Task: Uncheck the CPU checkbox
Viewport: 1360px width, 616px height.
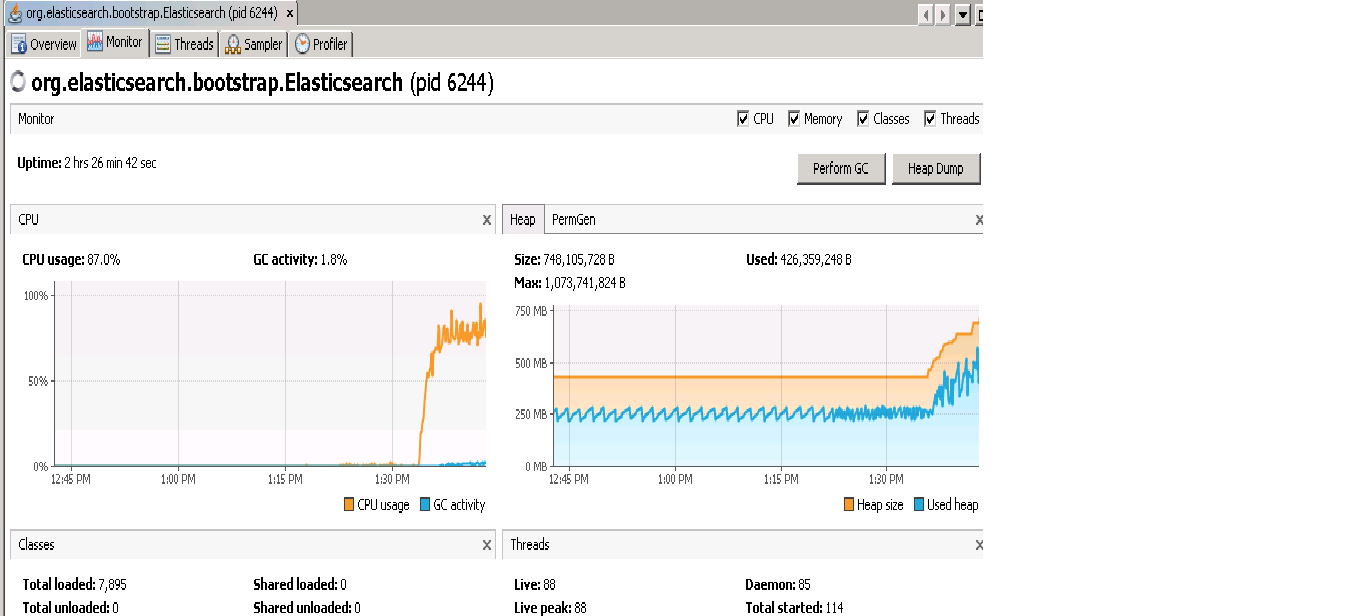Action: point(743,118)
